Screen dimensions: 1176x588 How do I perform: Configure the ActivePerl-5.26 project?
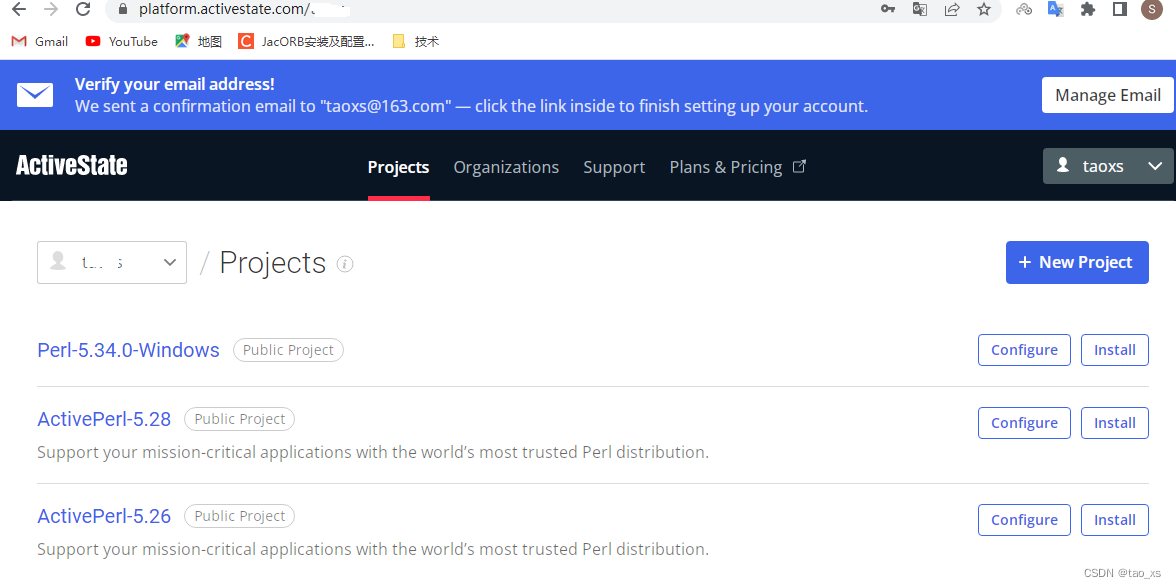tap(1024, 520)
